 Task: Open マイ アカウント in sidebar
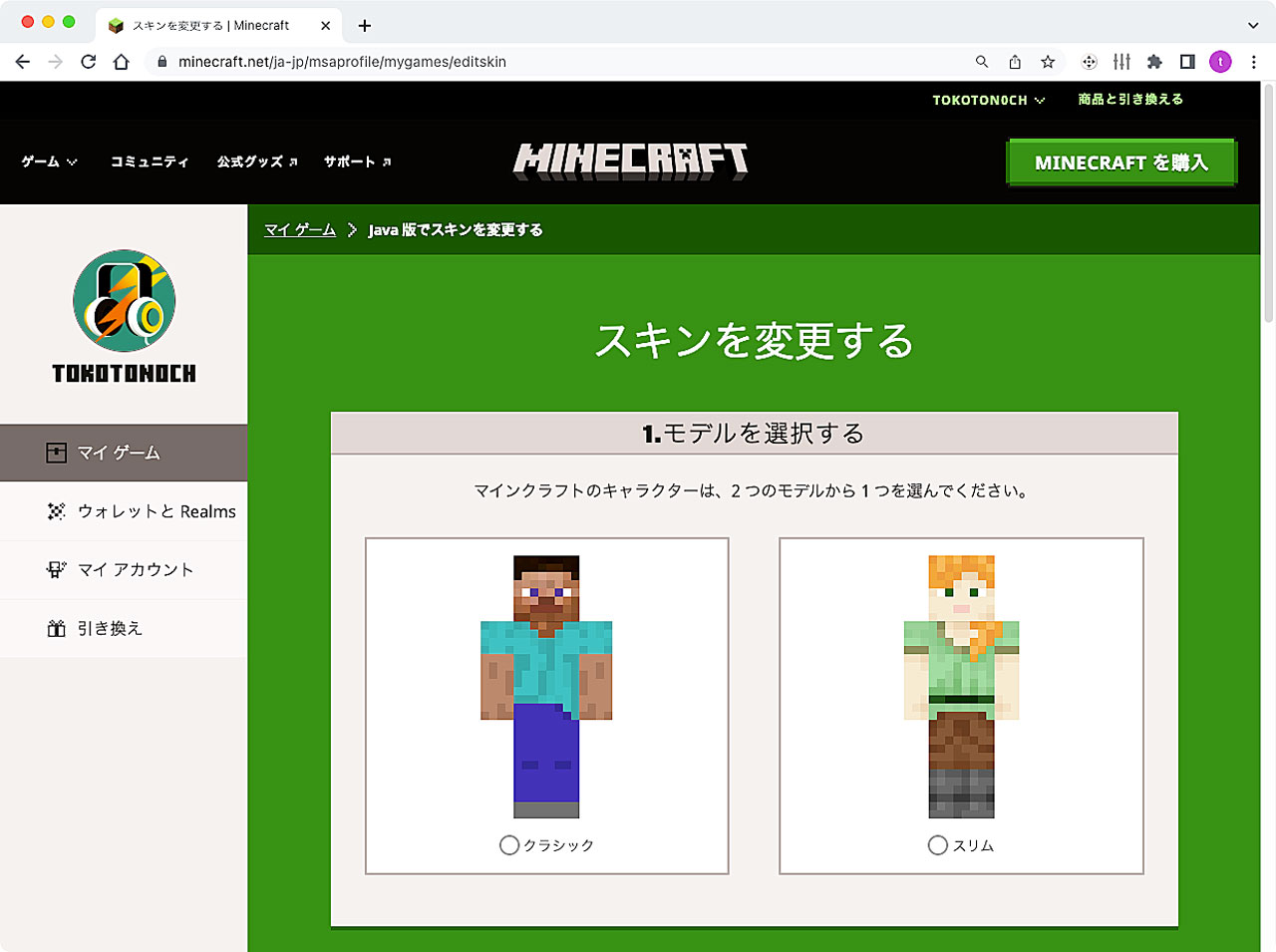click(x=135, y=569)
